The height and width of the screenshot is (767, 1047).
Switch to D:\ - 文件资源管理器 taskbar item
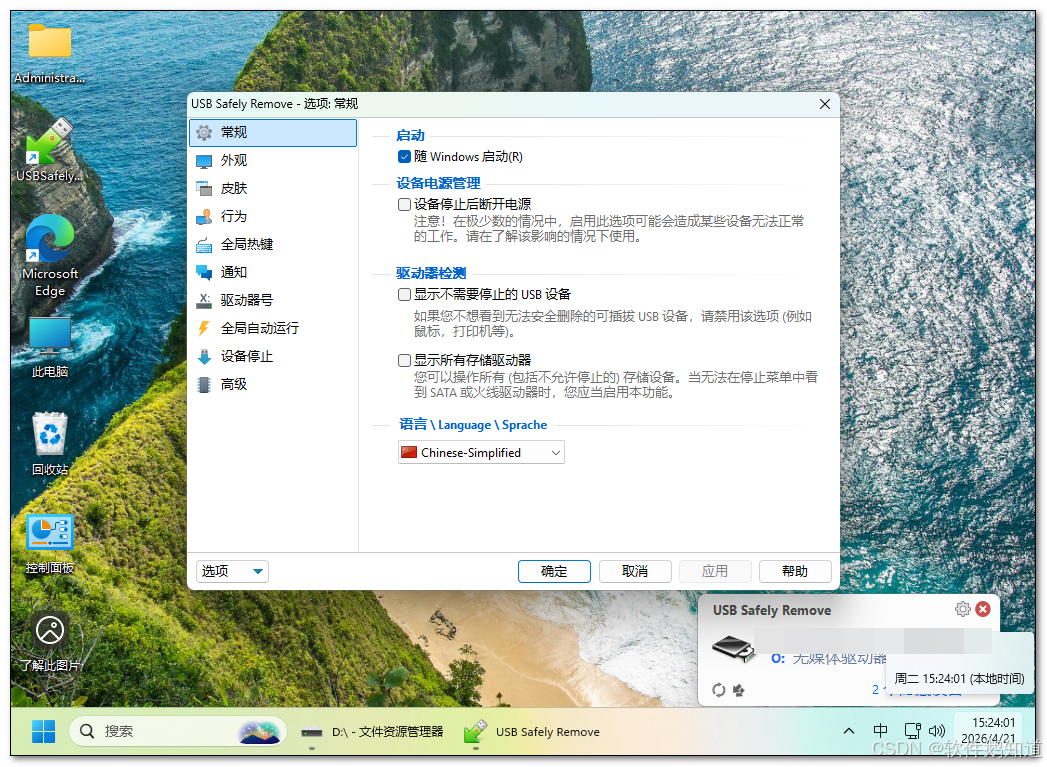[373, 732]
